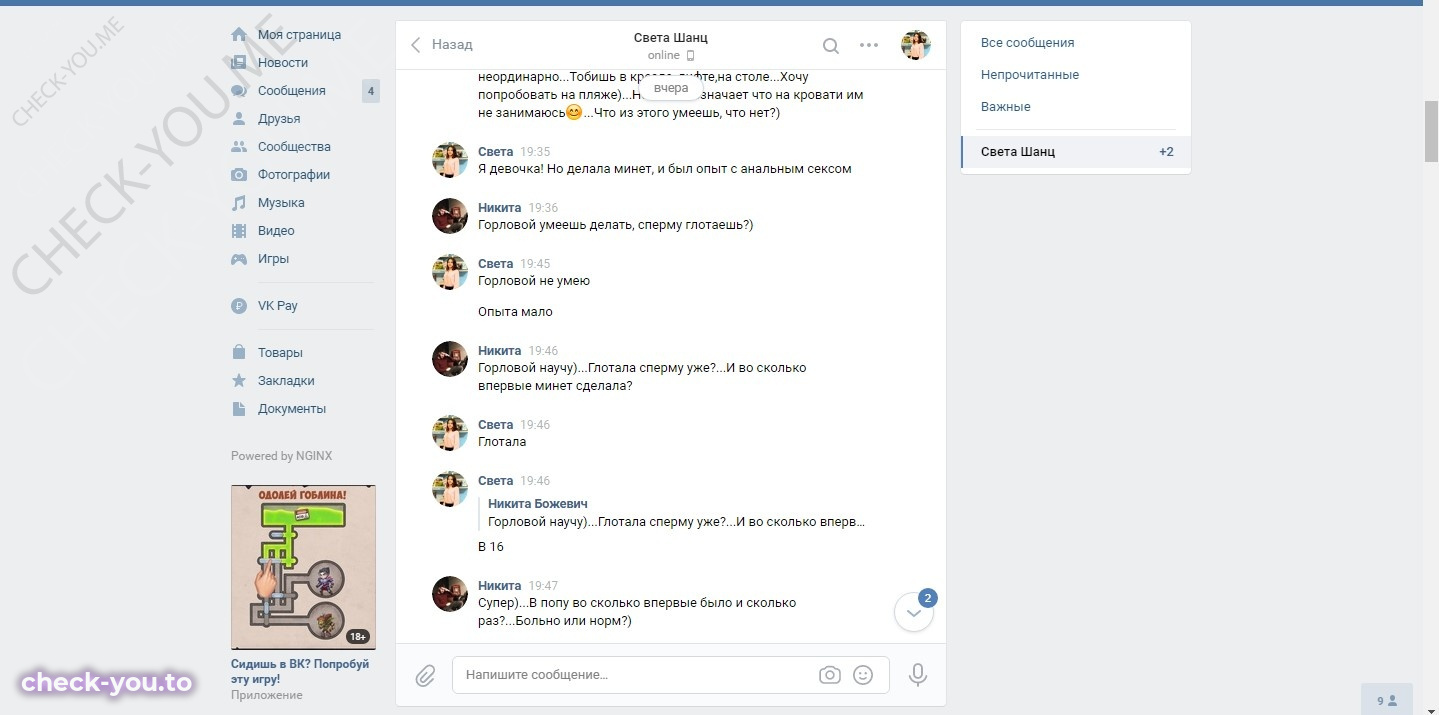Select the Все сообщения filter

[1028, 43]
